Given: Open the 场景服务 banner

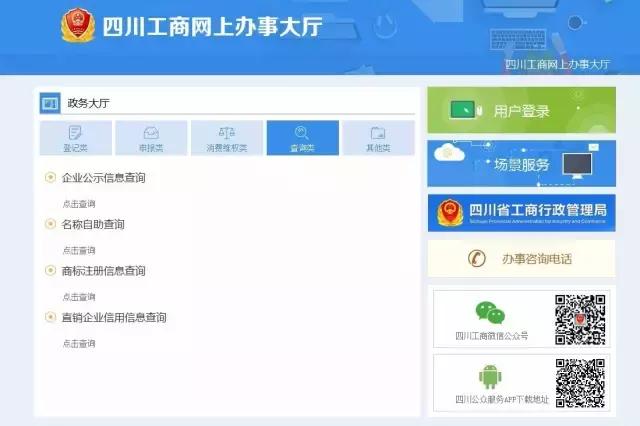Looking at the screenshot, I should click(x=521, y=164).
